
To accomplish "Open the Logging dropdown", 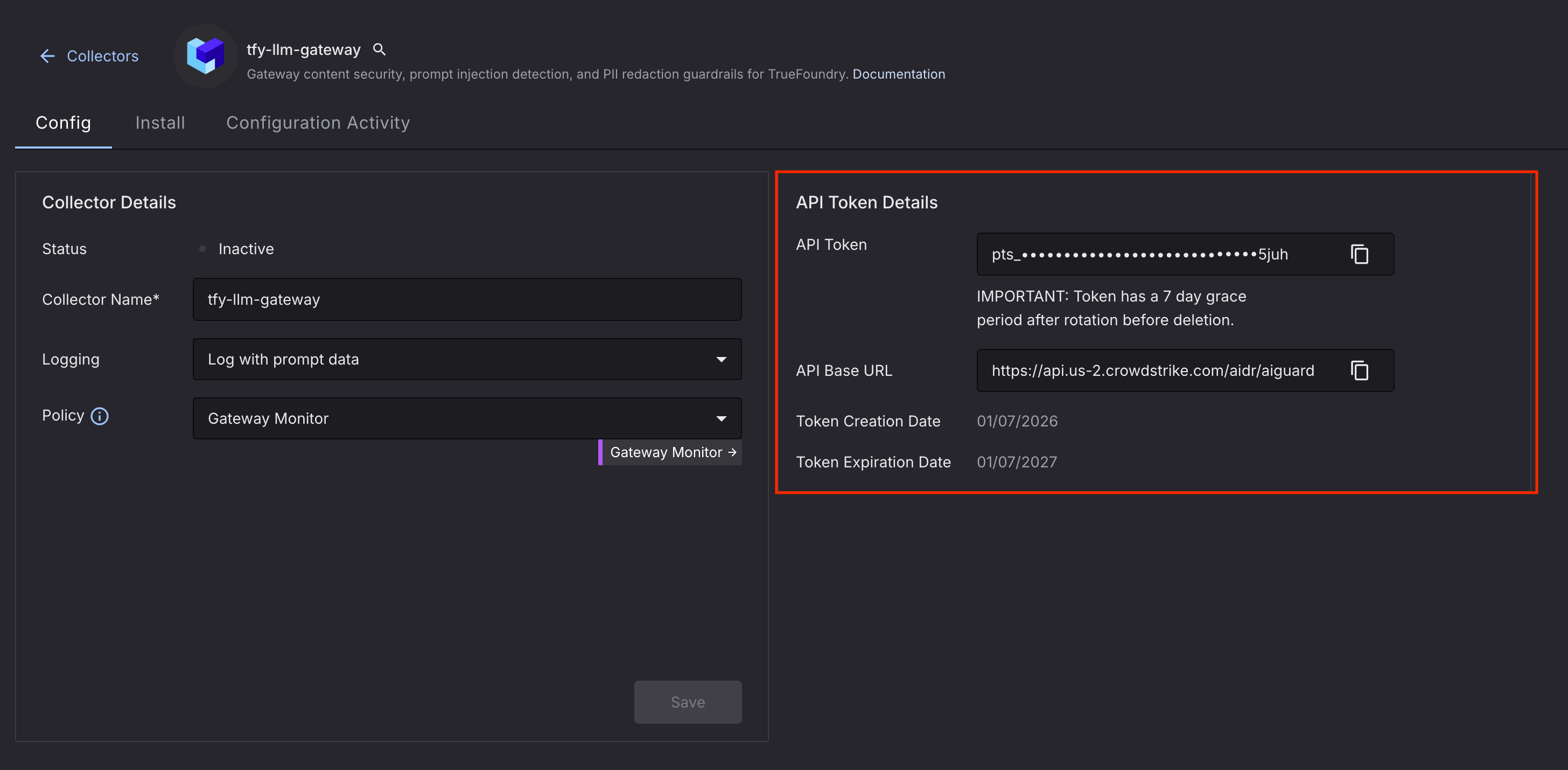I will tap(467, 359).
